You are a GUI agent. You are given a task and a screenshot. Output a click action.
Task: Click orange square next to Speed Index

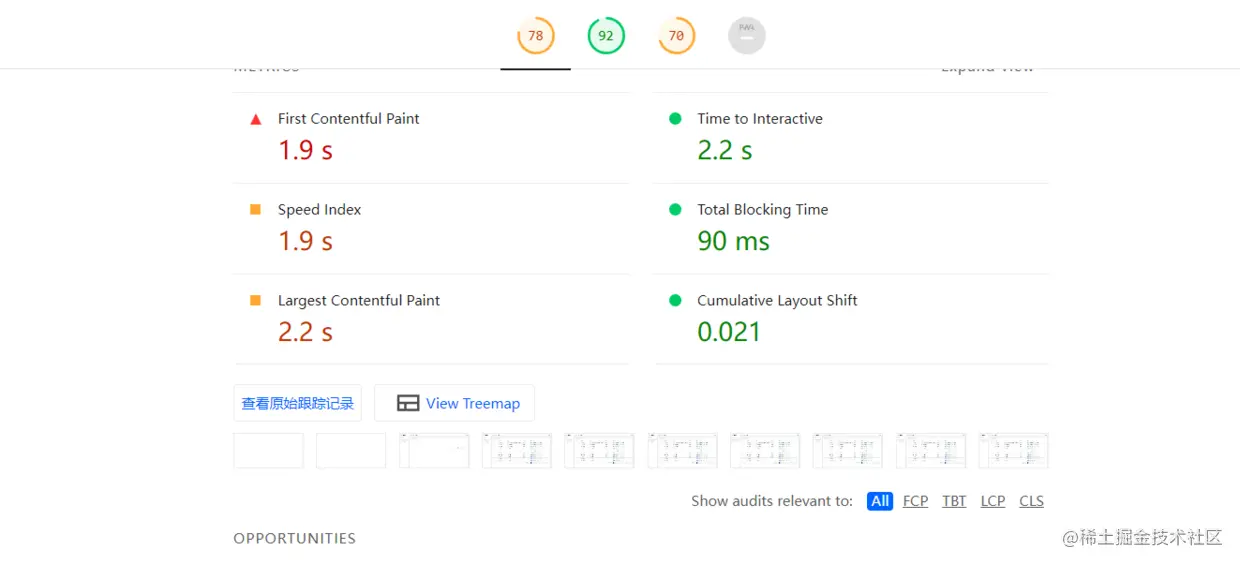[255, 209]
